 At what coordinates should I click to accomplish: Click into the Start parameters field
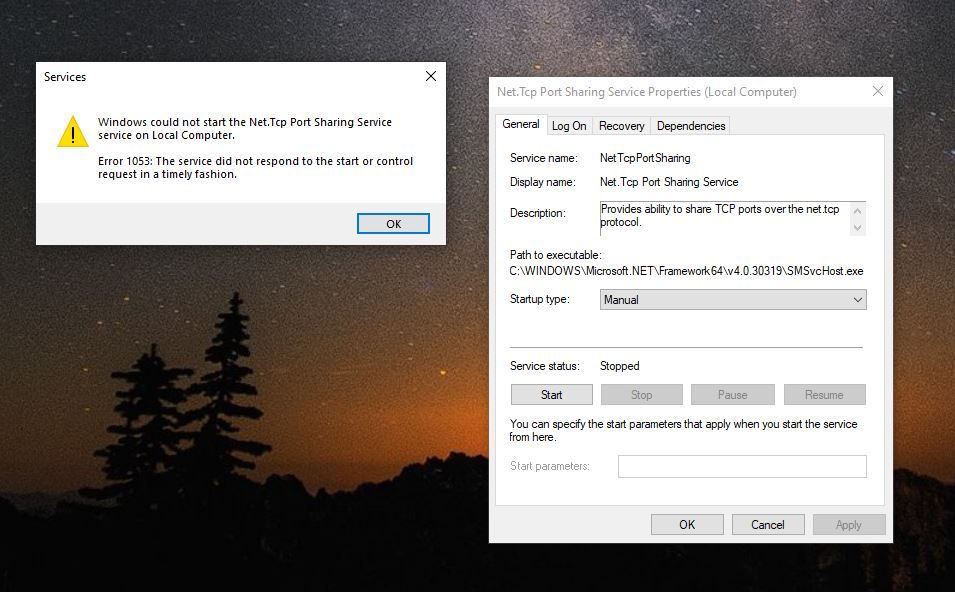coord(742,467)
